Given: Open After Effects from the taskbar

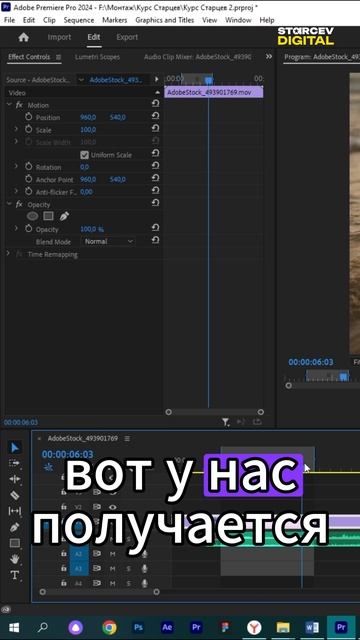Looking at the screenshot, I should pyautogui.click(x=167, y=627).
